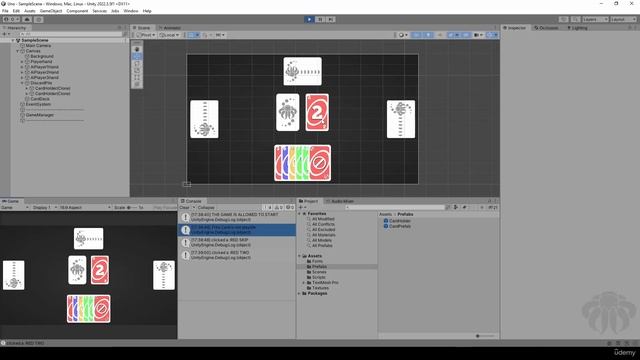Open the File menu
The height and width of the screenshot is (360, 640).
click(x=5, y=11)
